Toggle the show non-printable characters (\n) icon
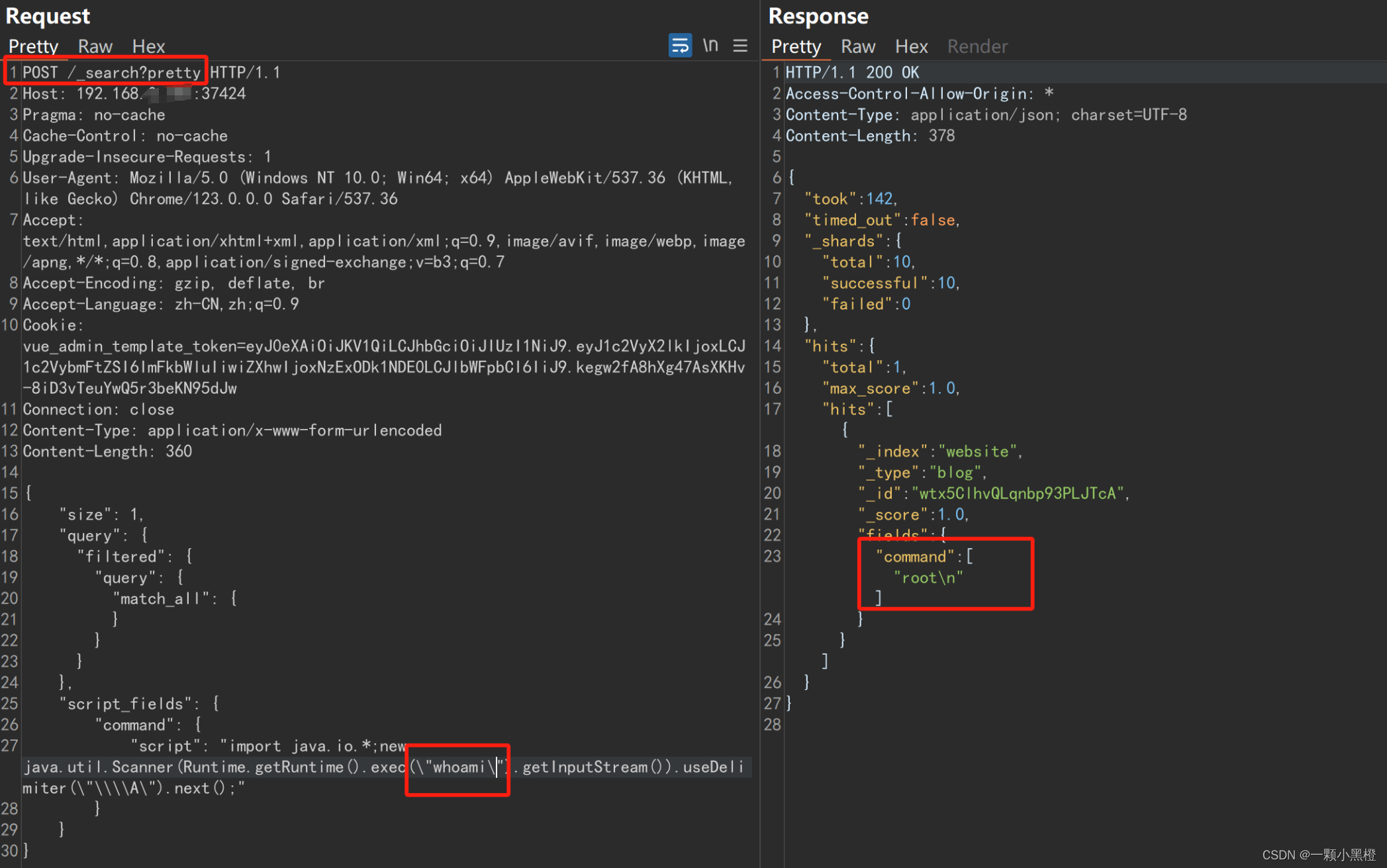1387x868 pixels. pos(710,46)
